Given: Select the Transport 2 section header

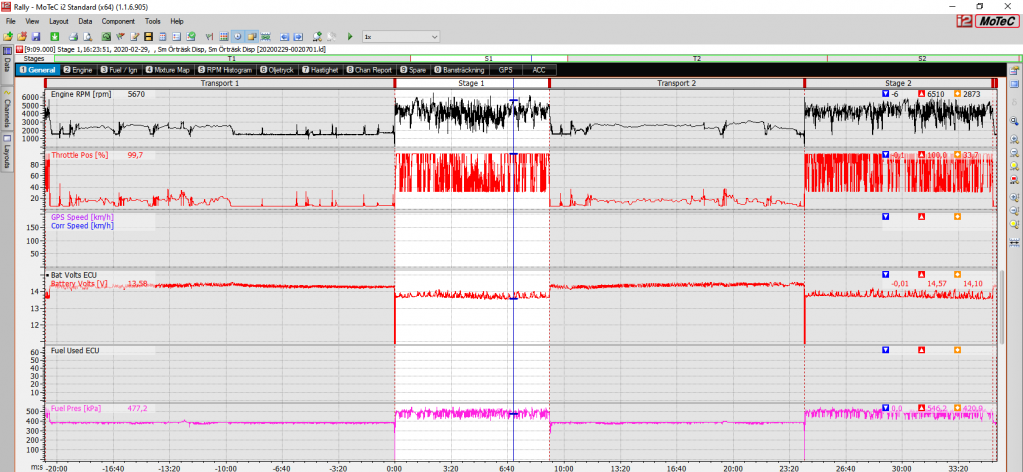Looking at the screenshot, I should click(x=676, y=83).
